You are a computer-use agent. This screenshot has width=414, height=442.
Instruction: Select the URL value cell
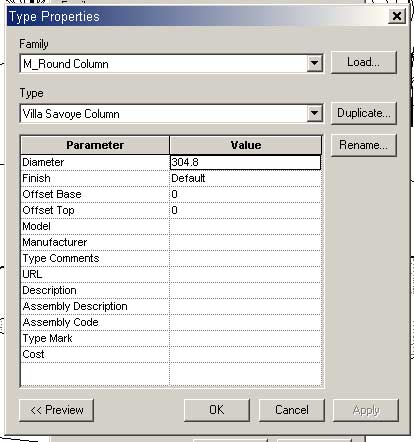[x=245, y=274]
